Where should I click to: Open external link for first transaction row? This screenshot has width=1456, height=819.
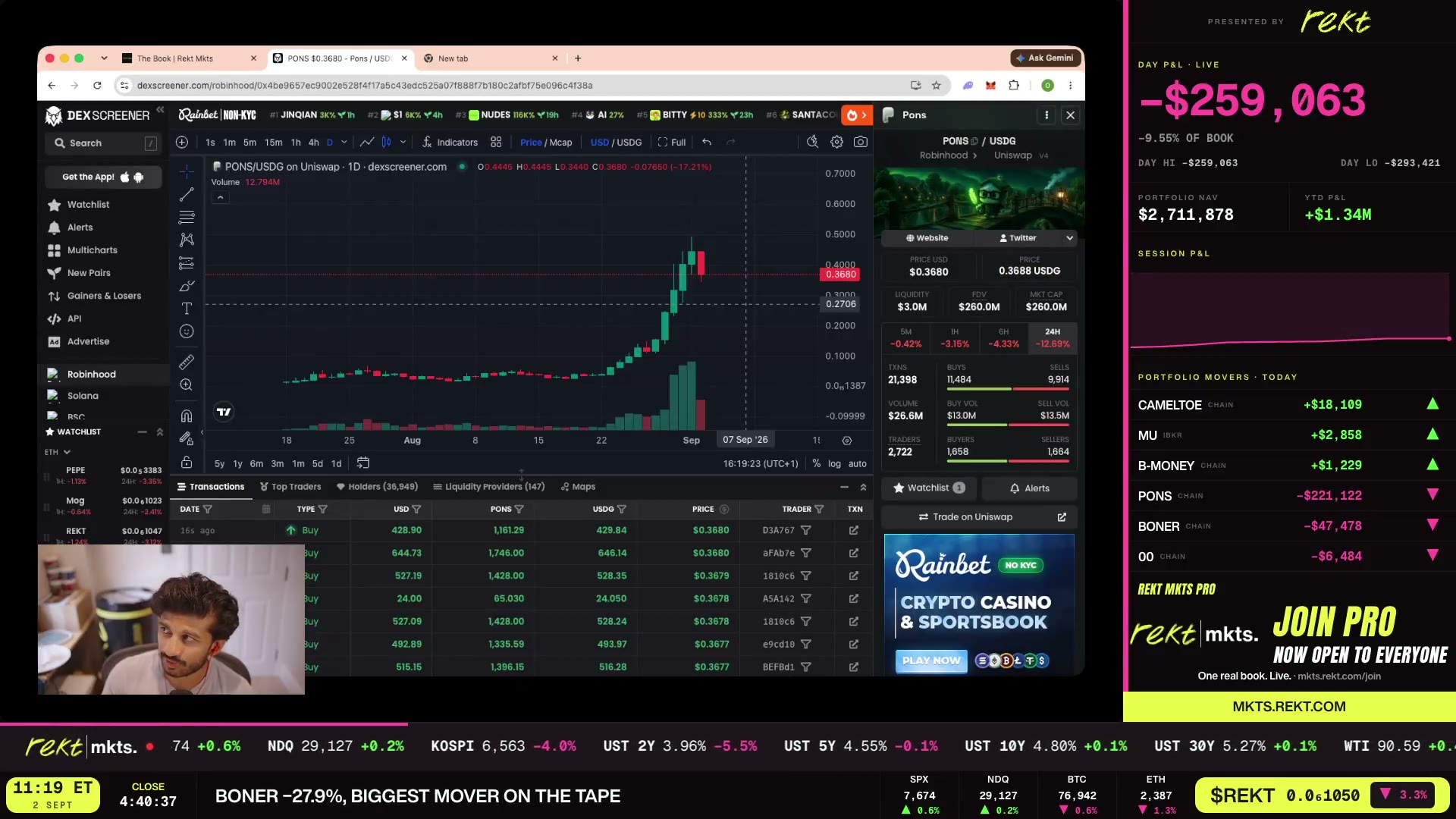click(854, 530)
